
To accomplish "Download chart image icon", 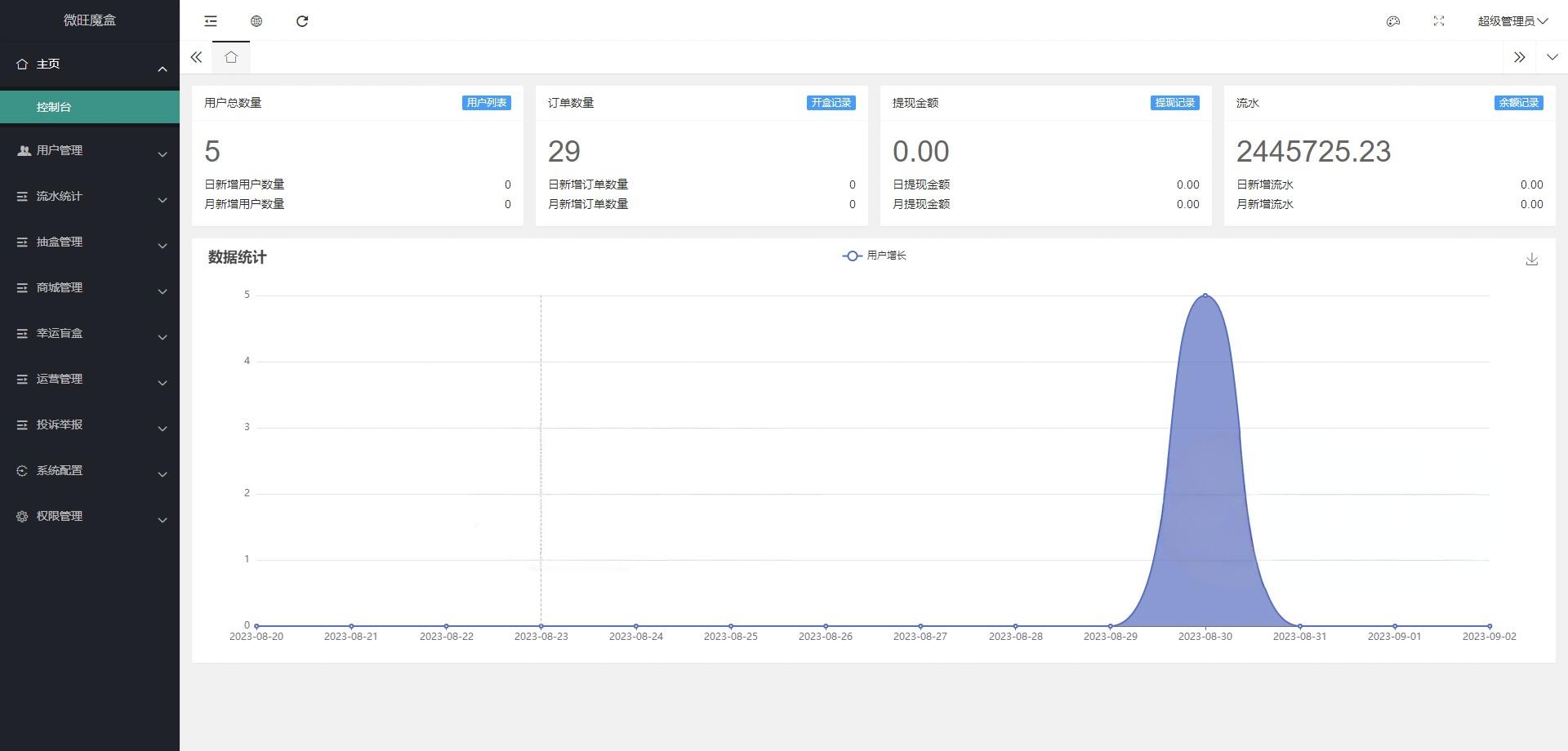I will pyautogui.click(x=1532, y=259).
